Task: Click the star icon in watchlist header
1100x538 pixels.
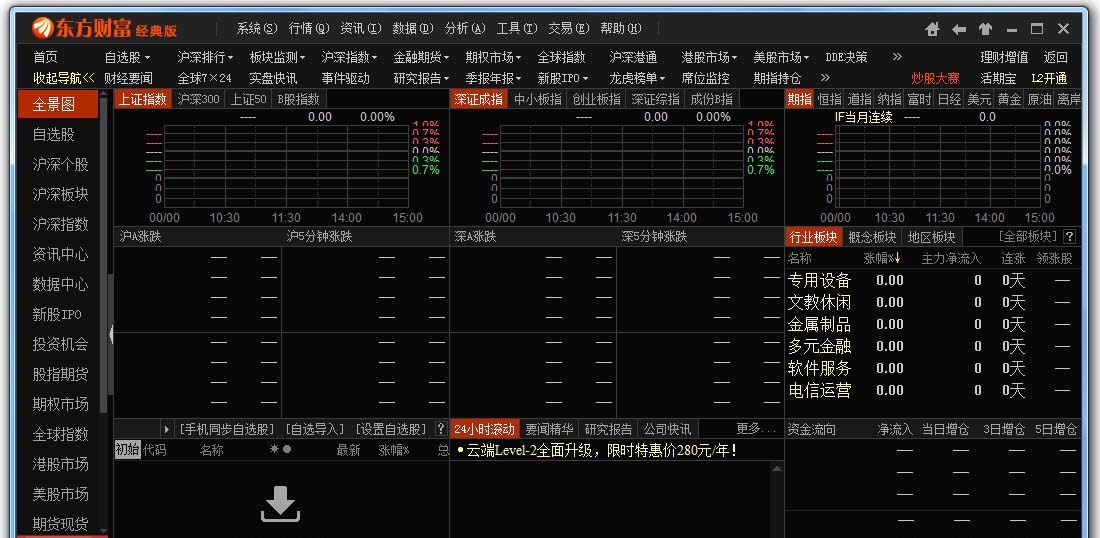Action: coord(274,449)
